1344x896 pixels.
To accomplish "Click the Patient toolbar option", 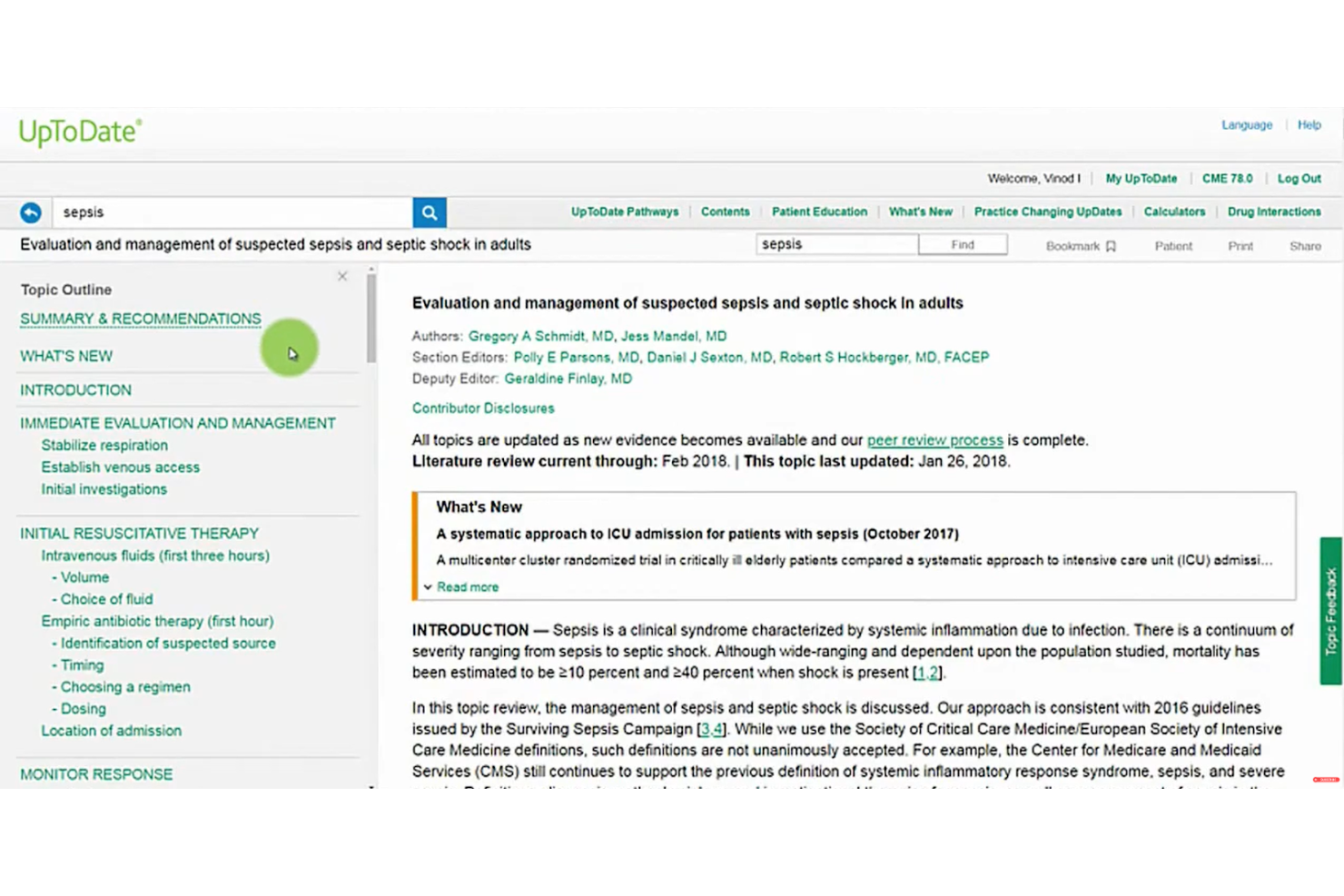I will tap(1173, 246).
